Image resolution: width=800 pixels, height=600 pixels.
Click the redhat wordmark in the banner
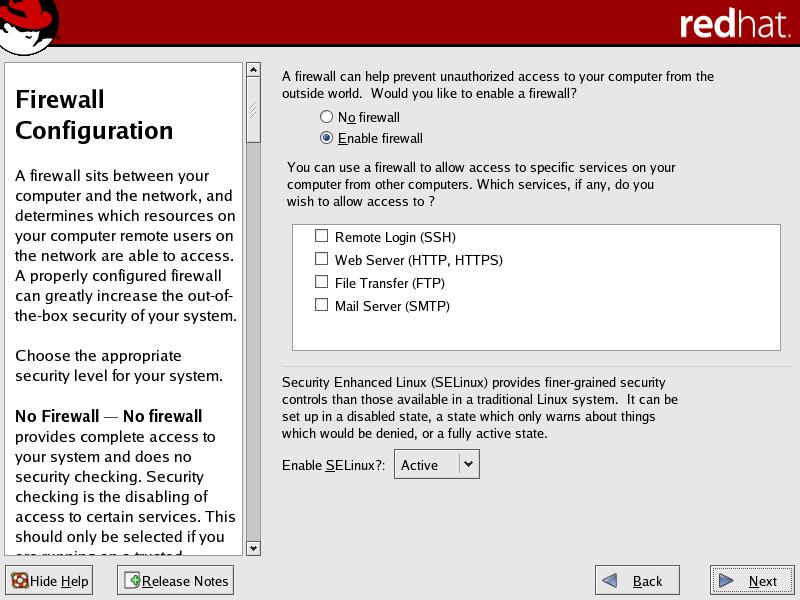tap(734, 25)
